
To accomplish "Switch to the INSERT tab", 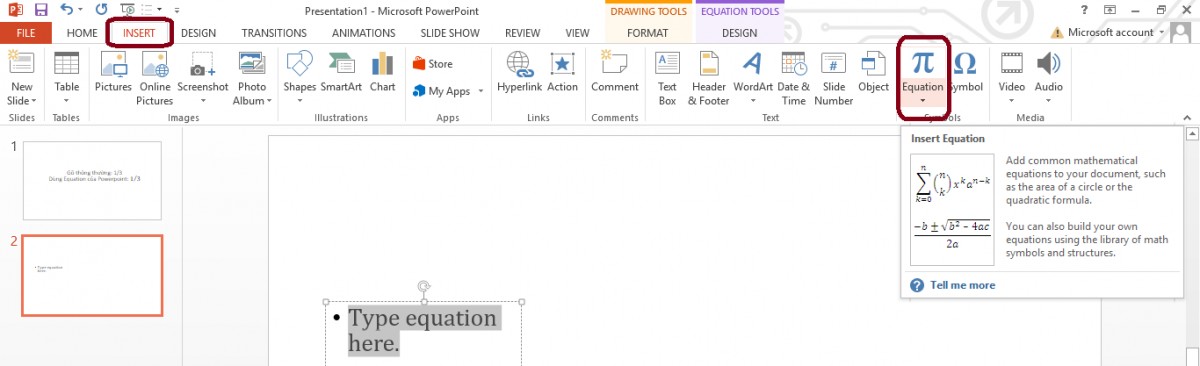I will pos(139,33).
